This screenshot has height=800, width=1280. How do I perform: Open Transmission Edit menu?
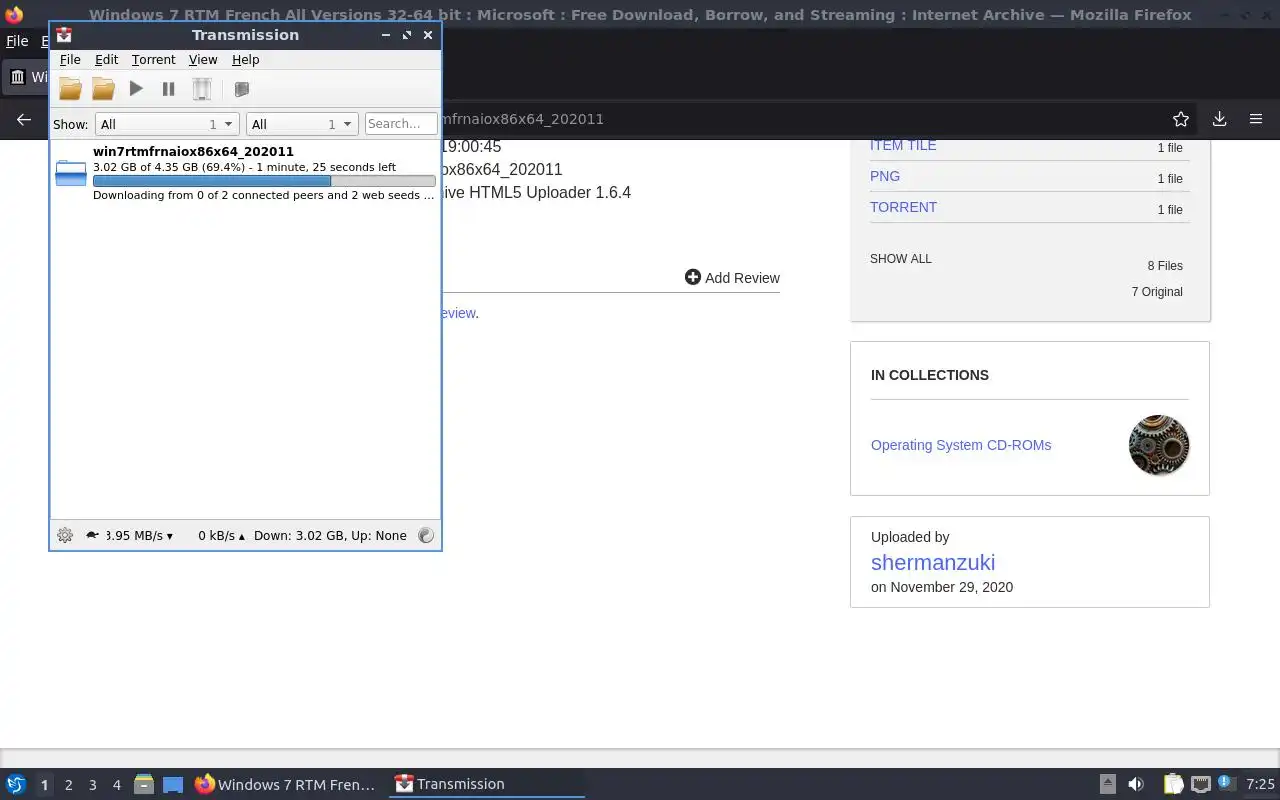click(x=106, y=60)
